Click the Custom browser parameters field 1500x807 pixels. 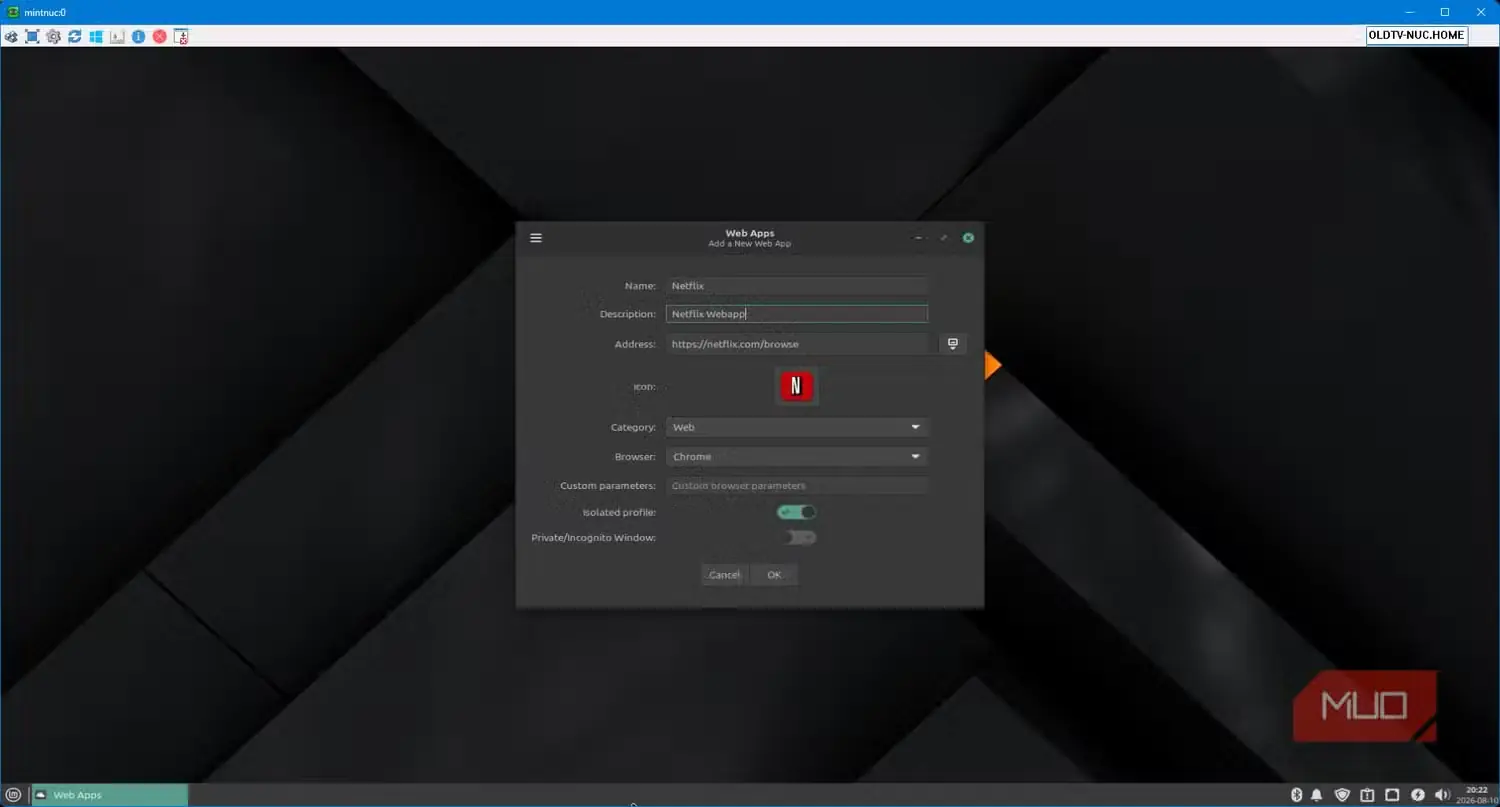point(797,485)
